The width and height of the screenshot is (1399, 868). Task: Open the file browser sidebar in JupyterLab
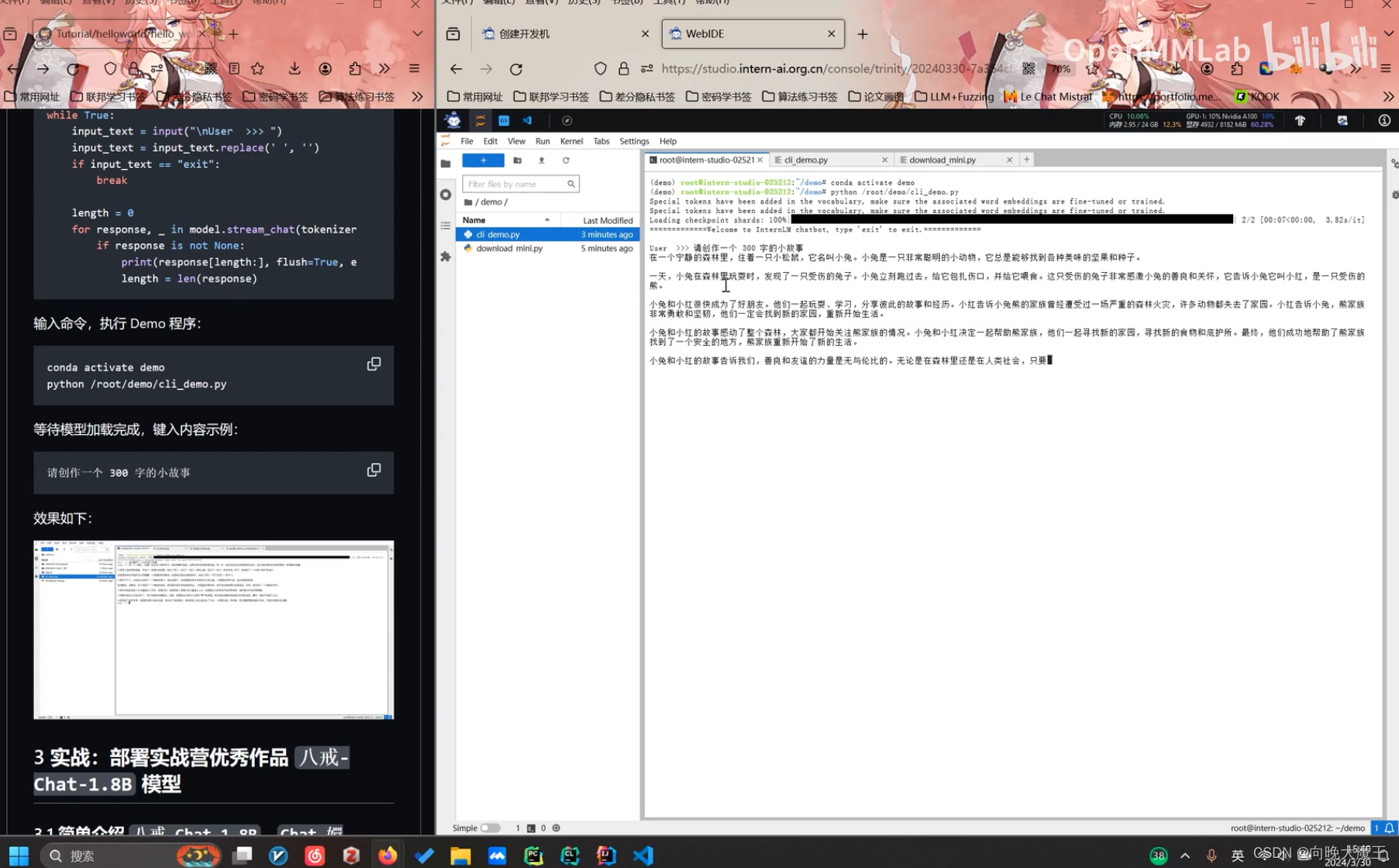pyautogui.click(x=446, y=164)
